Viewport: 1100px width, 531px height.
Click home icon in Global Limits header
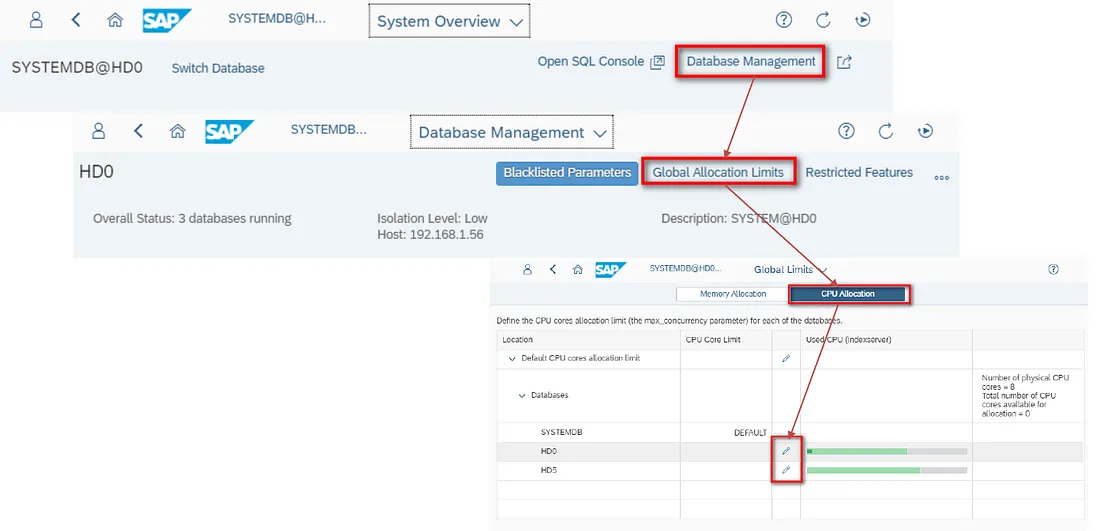pyautogui.click(x=578, y=269)
